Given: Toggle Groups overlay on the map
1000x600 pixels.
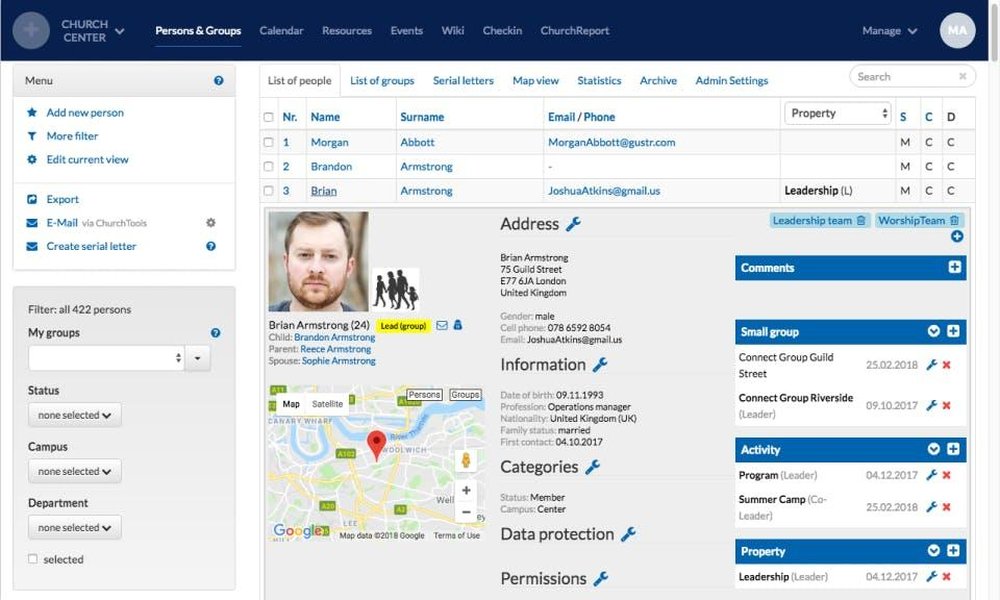Looking at the screenshot, I should coord(465,395).
